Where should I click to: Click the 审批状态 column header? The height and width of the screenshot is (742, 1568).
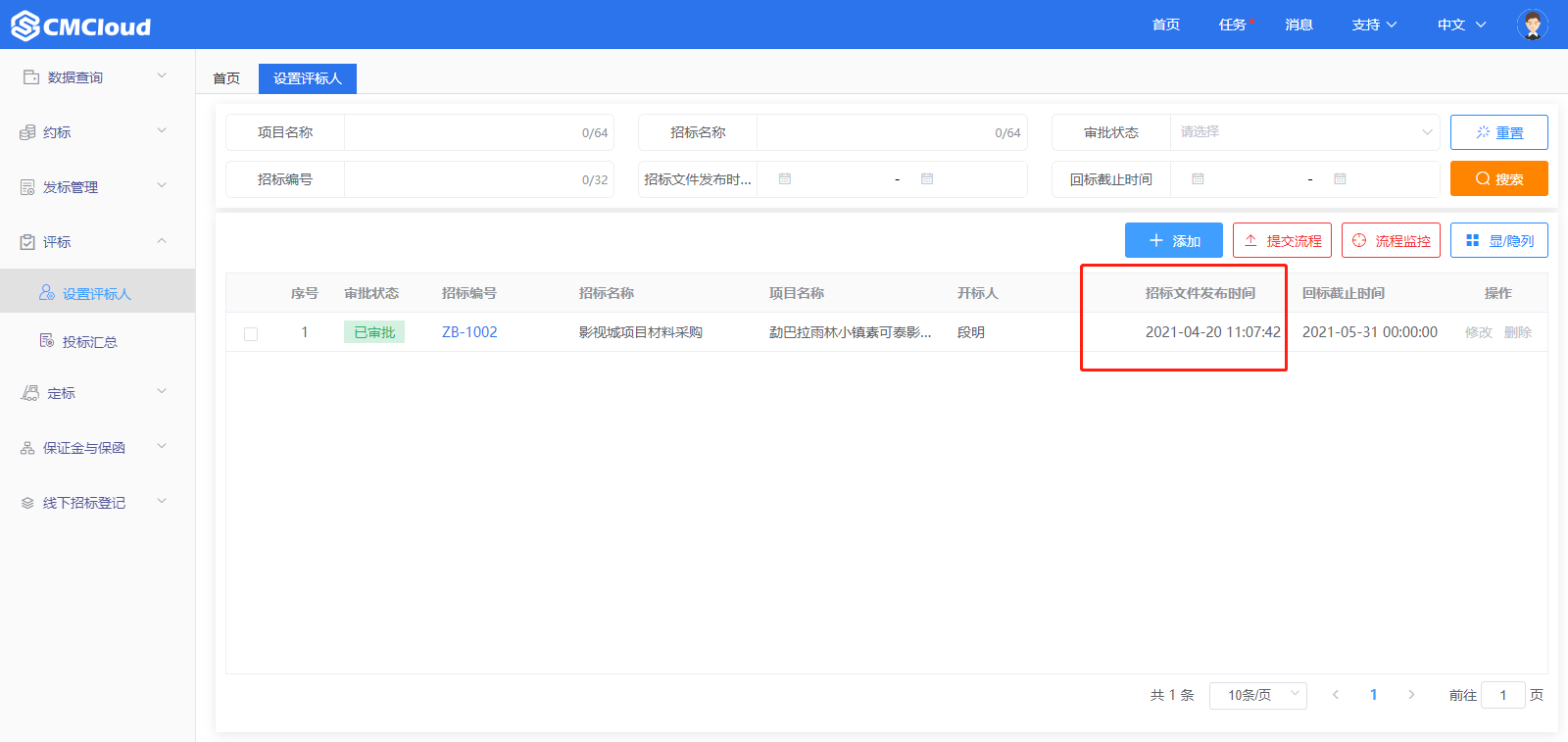point(371,293)
